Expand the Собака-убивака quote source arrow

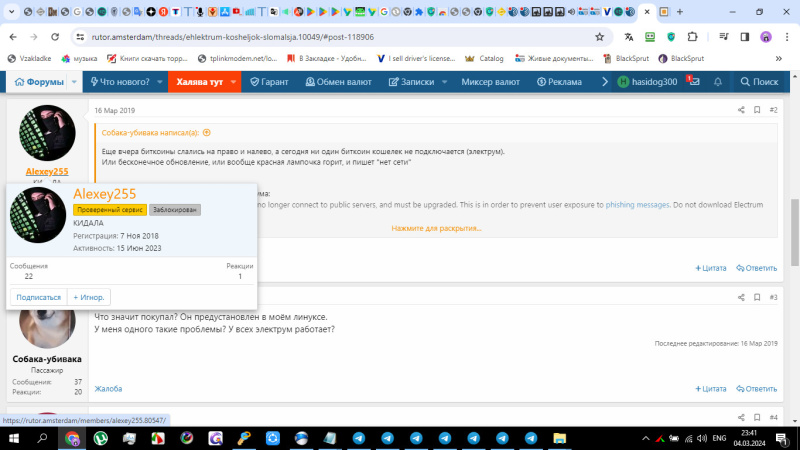pos(207,133)
